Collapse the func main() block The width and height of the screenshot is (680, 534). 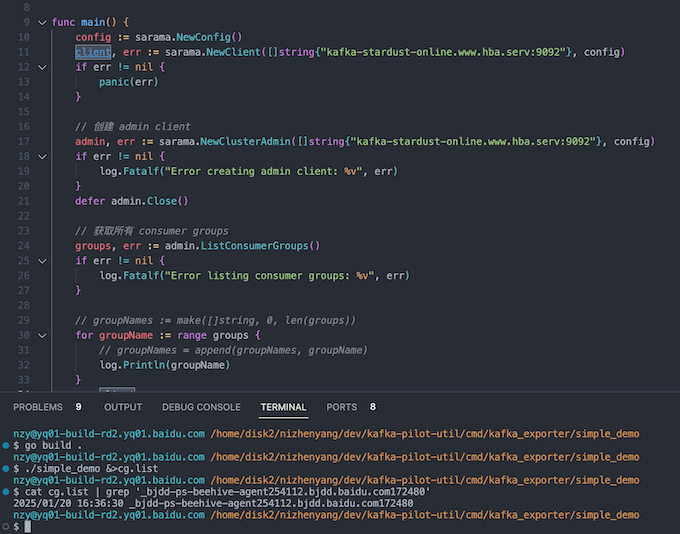[41, 22]
